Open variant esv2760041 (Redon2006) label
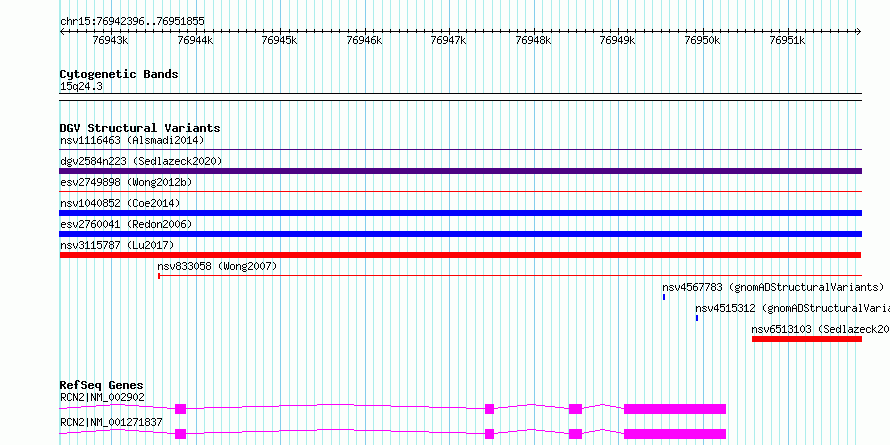Screen dimensions: 890x445 [x=126, y=224]
